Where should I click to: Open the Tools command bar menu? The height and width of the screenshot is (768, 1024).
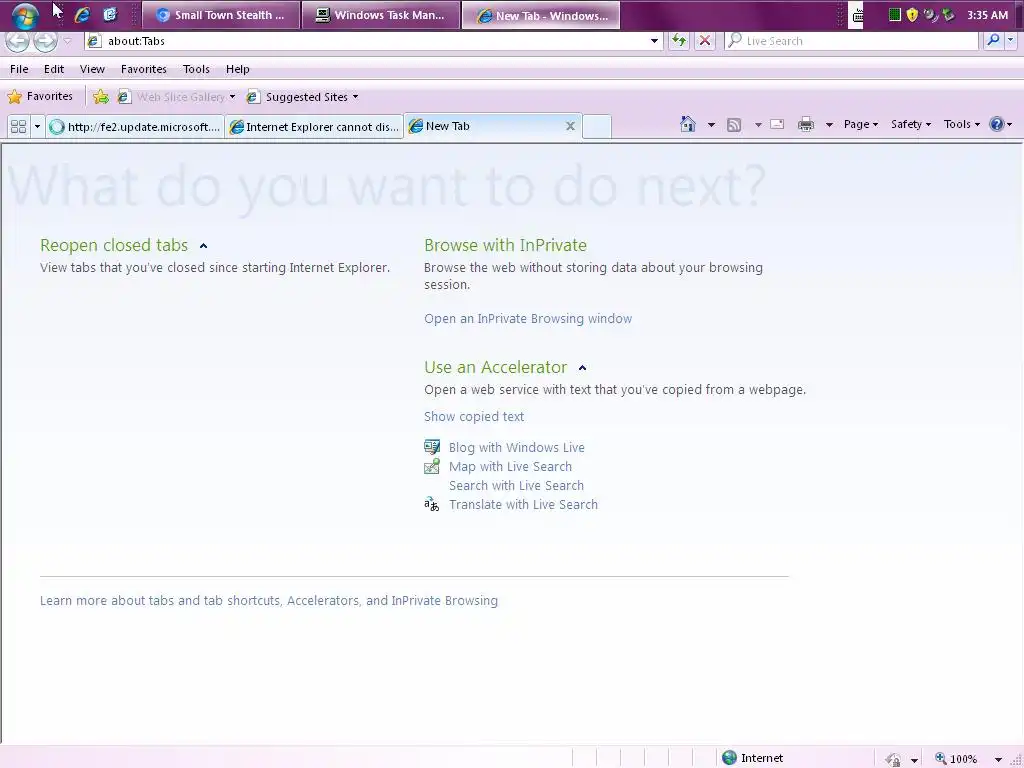961,124
